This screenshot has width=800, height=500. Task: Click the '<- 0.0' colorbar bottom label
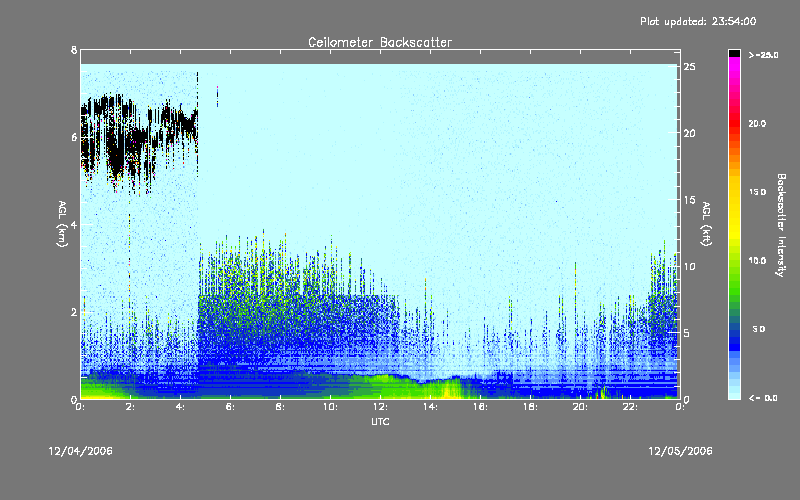[x=763, y=398]
